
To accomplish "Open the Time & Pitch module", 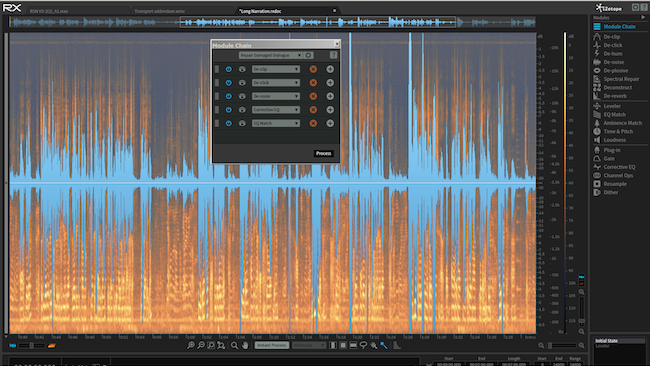I will (613, 131).
